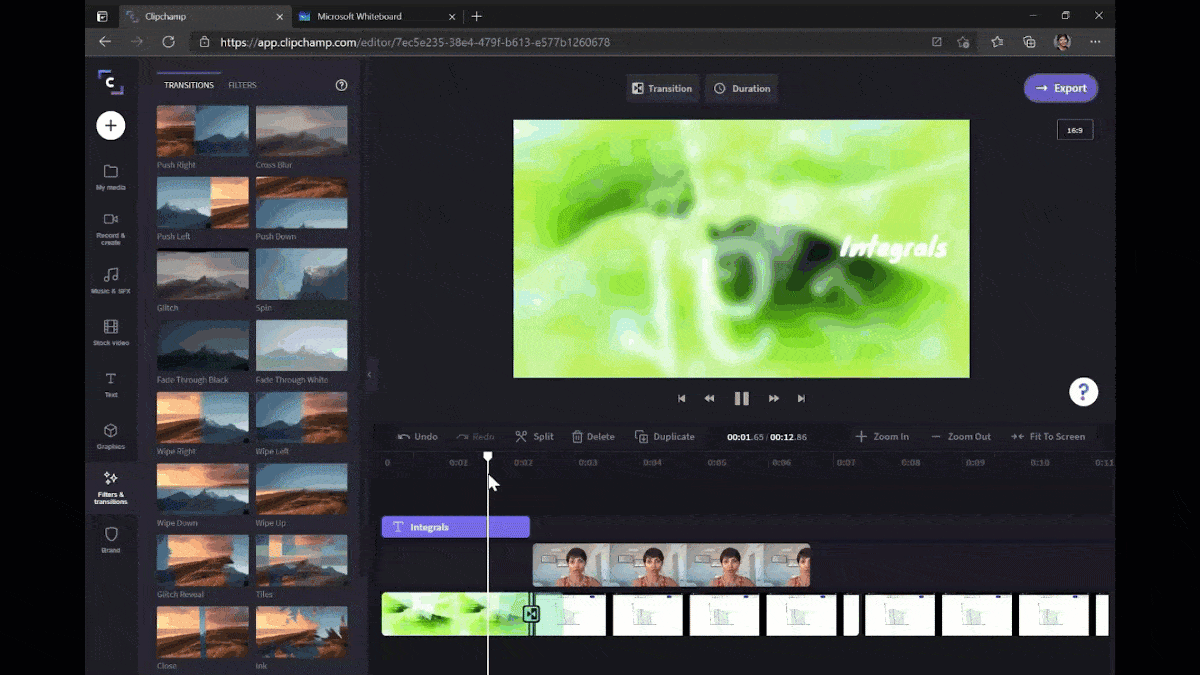Select the Cross Blur transition thumbnail

pos(301,131)
